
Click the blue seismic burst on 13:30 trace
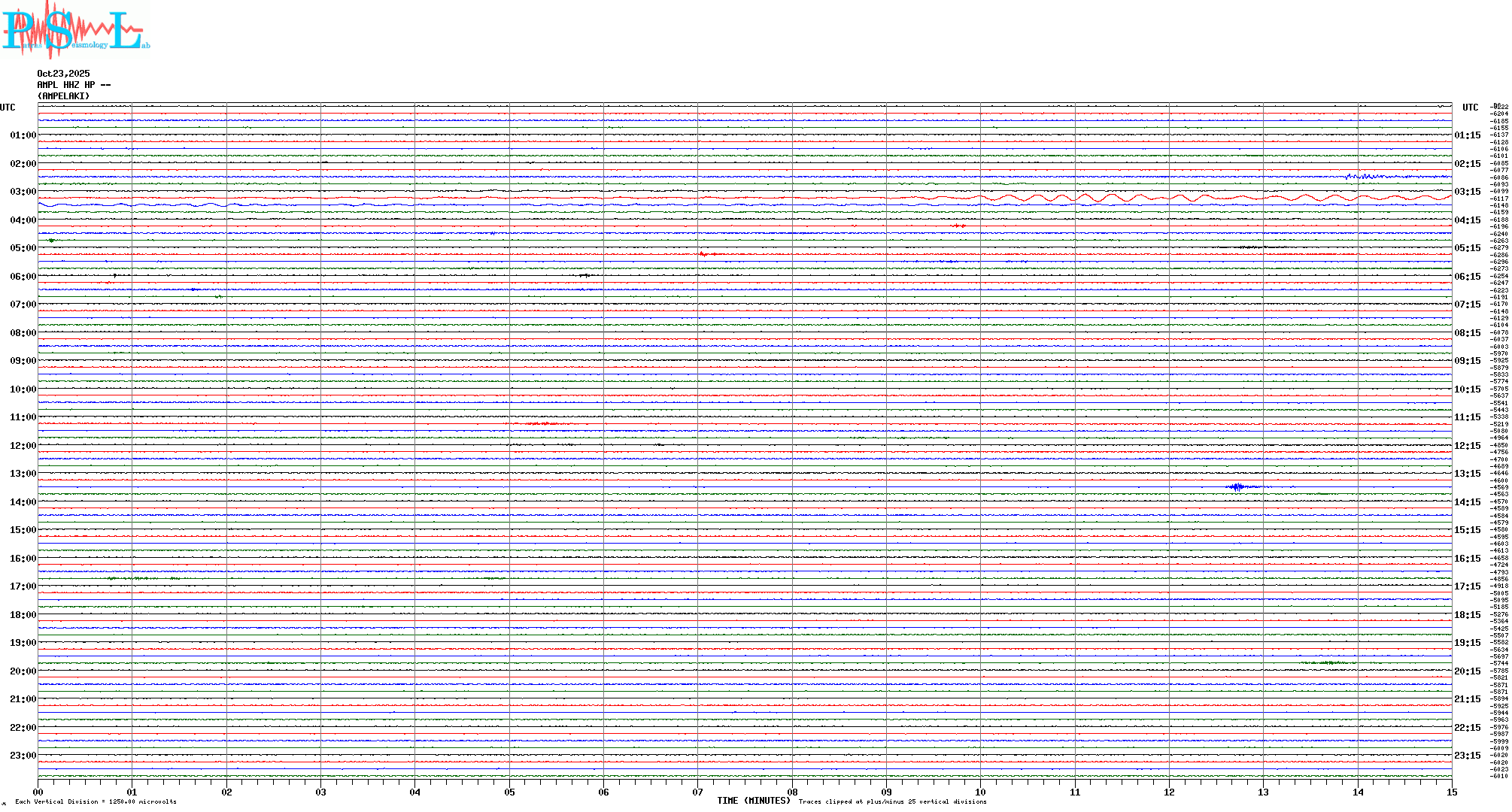[1237, 487]
